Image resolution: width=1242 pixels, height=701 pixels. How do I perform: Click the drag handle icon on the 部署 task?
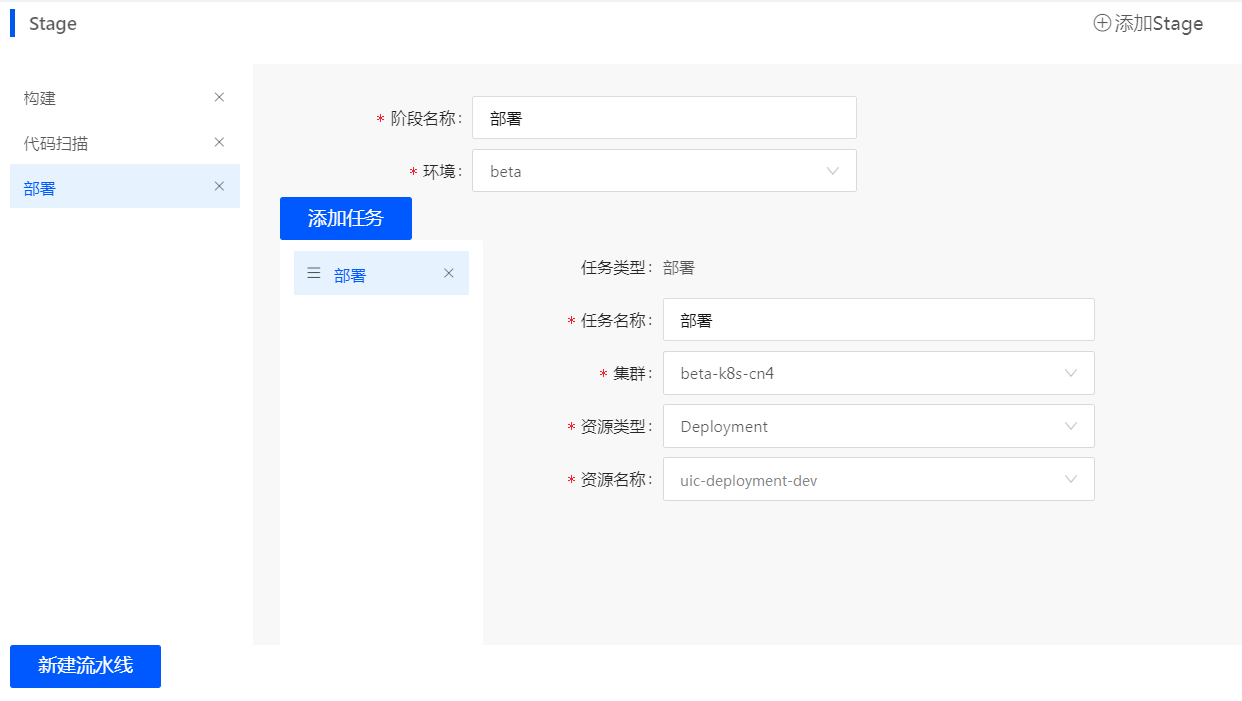pyautogui.click(x=313, y=272)
